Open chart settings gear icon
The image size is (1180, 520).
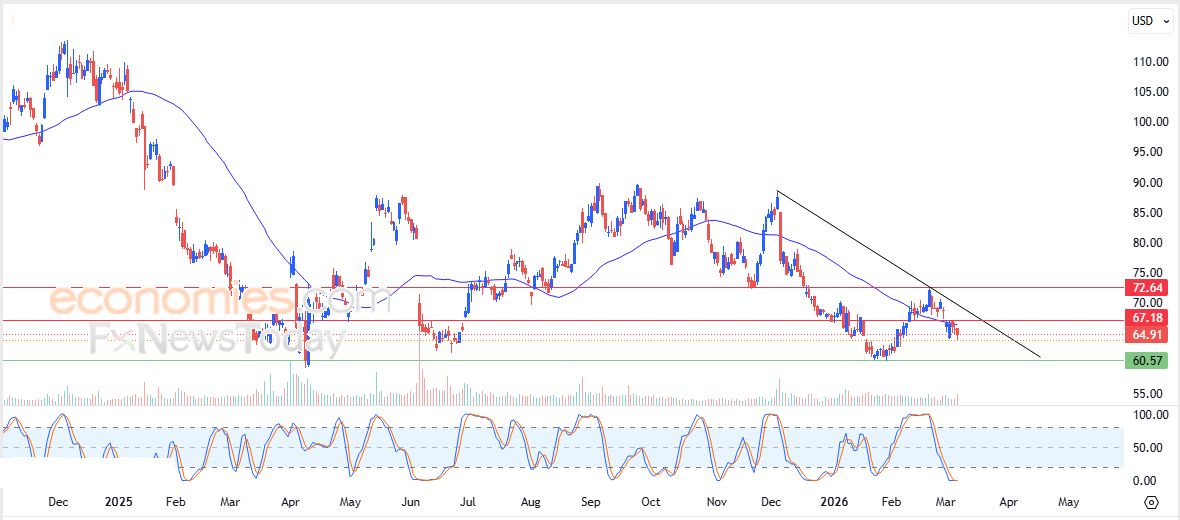tap(1151, 502)
